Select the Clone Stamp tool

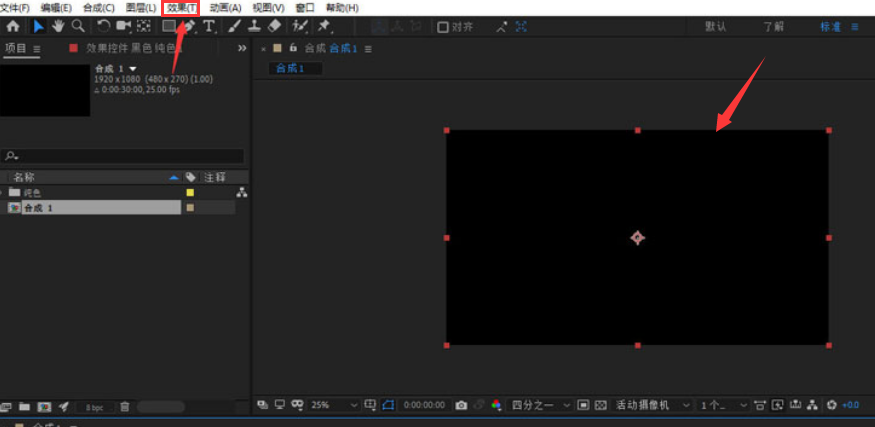click(x=254, y=26)
